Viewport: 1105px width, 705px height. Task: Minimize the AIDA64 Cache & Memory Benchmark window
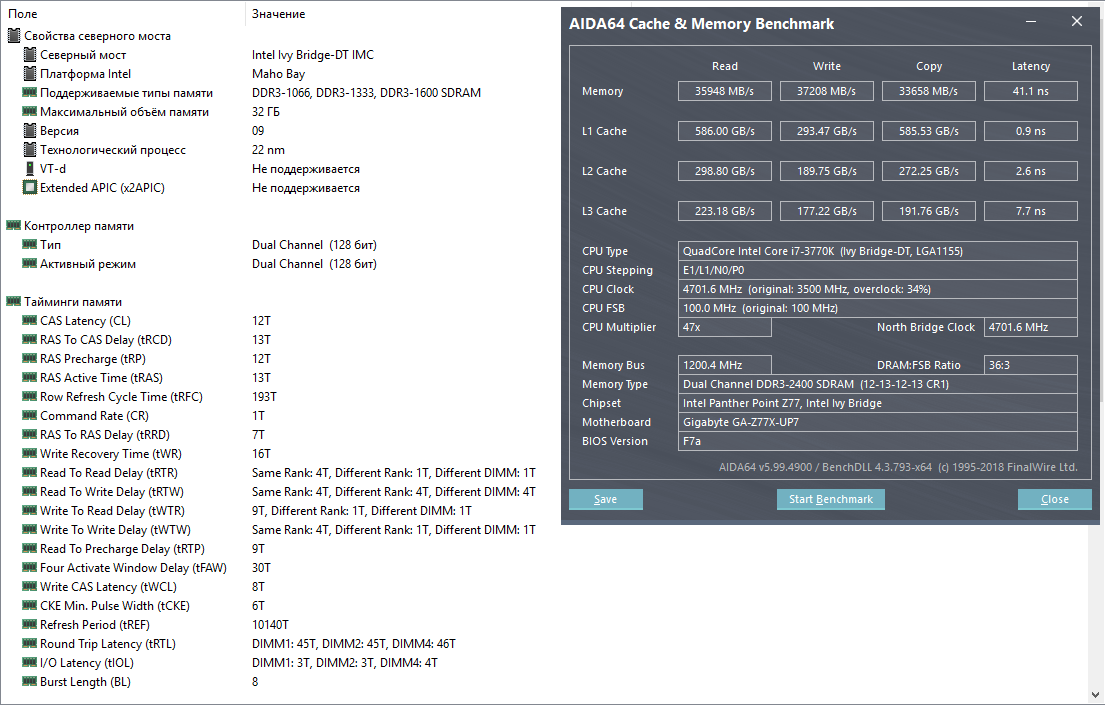[x=1031, y=22]
